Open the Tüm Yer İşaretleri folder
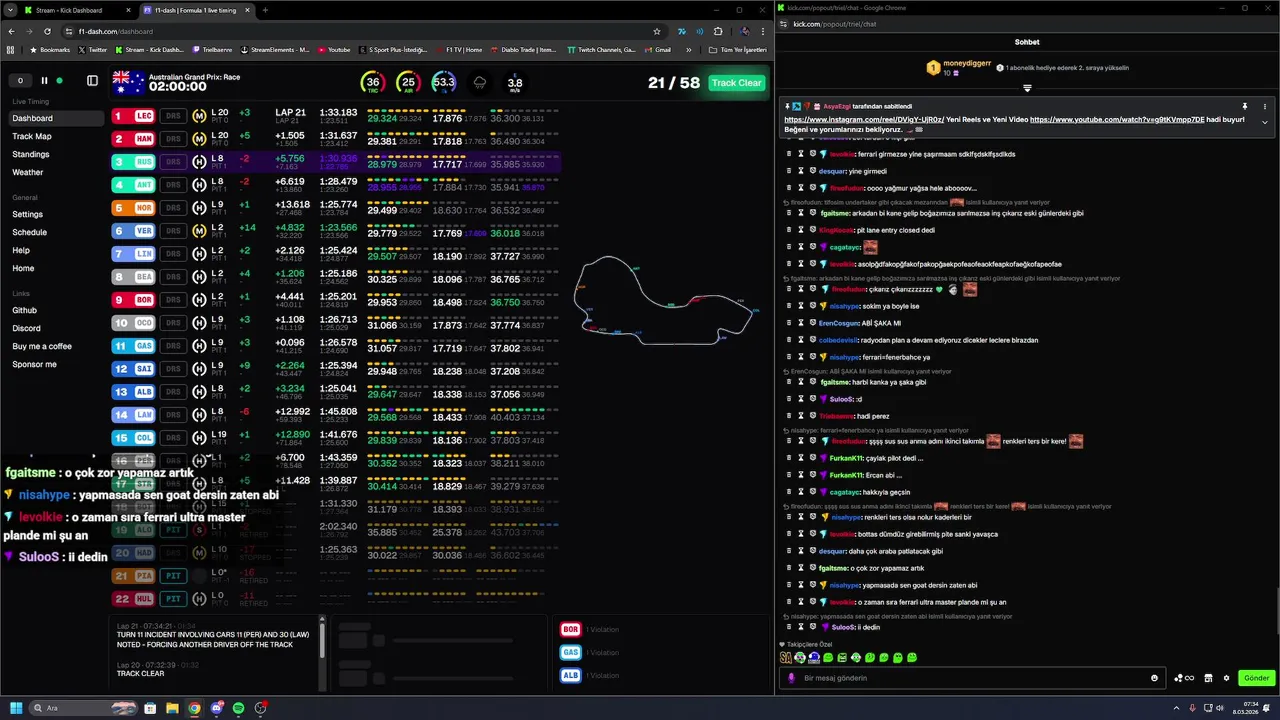The height and width of the screenshot is (720, 1280). click(737, 49)
